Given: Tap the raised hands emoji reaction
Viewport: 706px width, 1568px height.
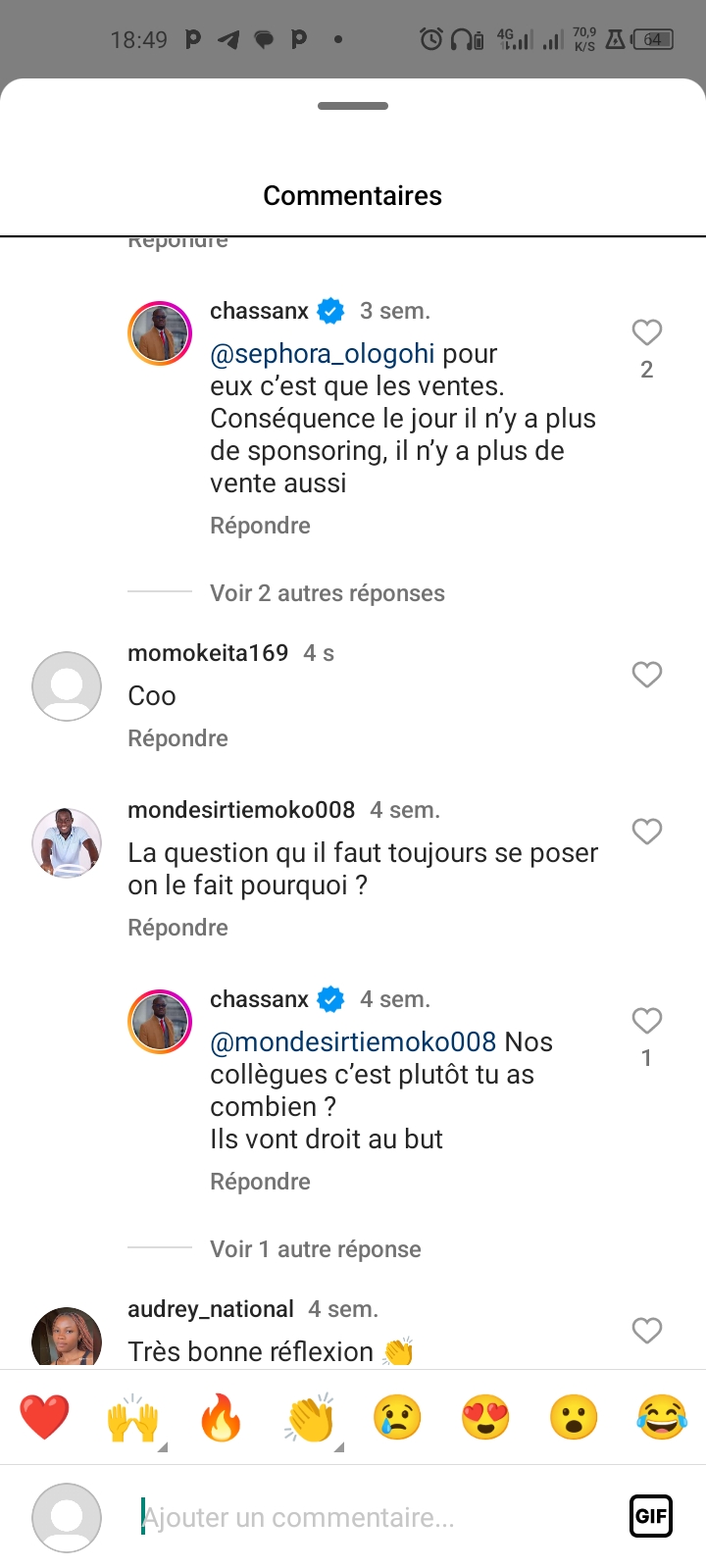Looking at the screenshot, I should (133, 1418).
